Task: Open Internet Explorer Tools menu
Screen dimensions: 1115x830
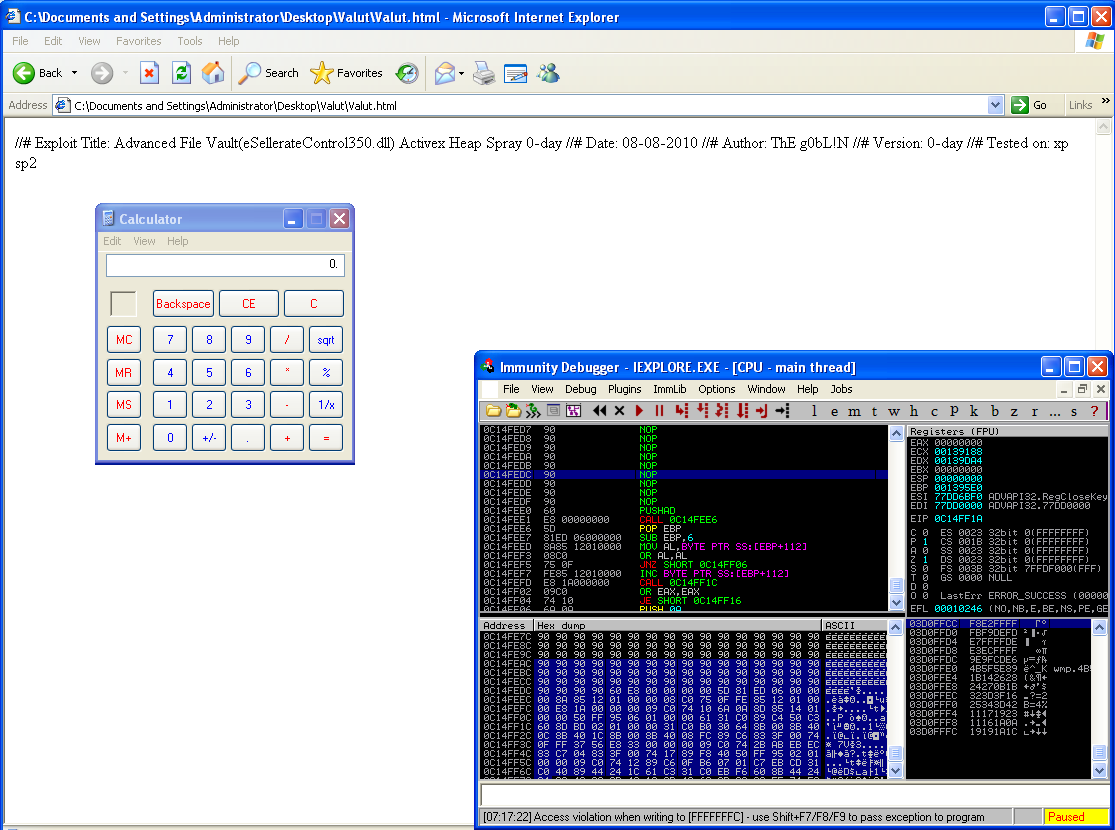Action: pos(190,41)
